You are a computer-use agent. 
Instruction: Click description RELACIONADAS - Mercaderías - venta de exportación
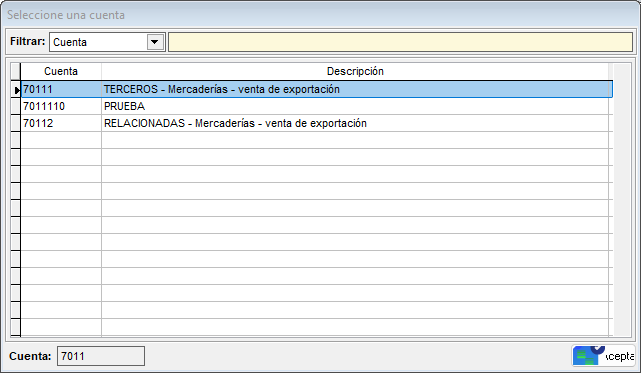pyautogui.click(x=355, y=123)
